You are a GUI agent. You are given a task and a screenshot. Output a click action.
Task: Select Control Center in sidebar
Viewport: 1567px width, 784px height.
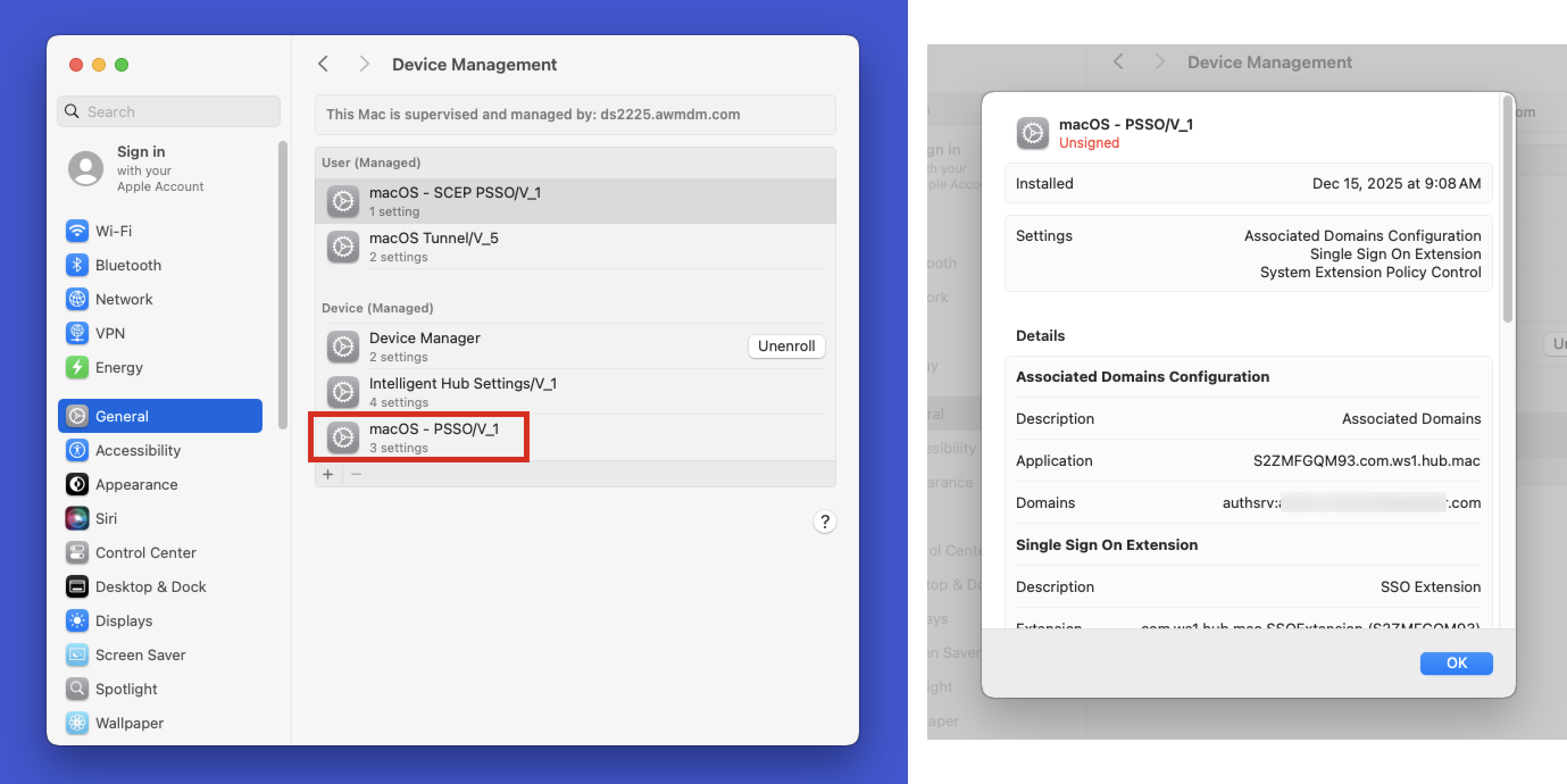pyautogui.click(x=145, y=552)
